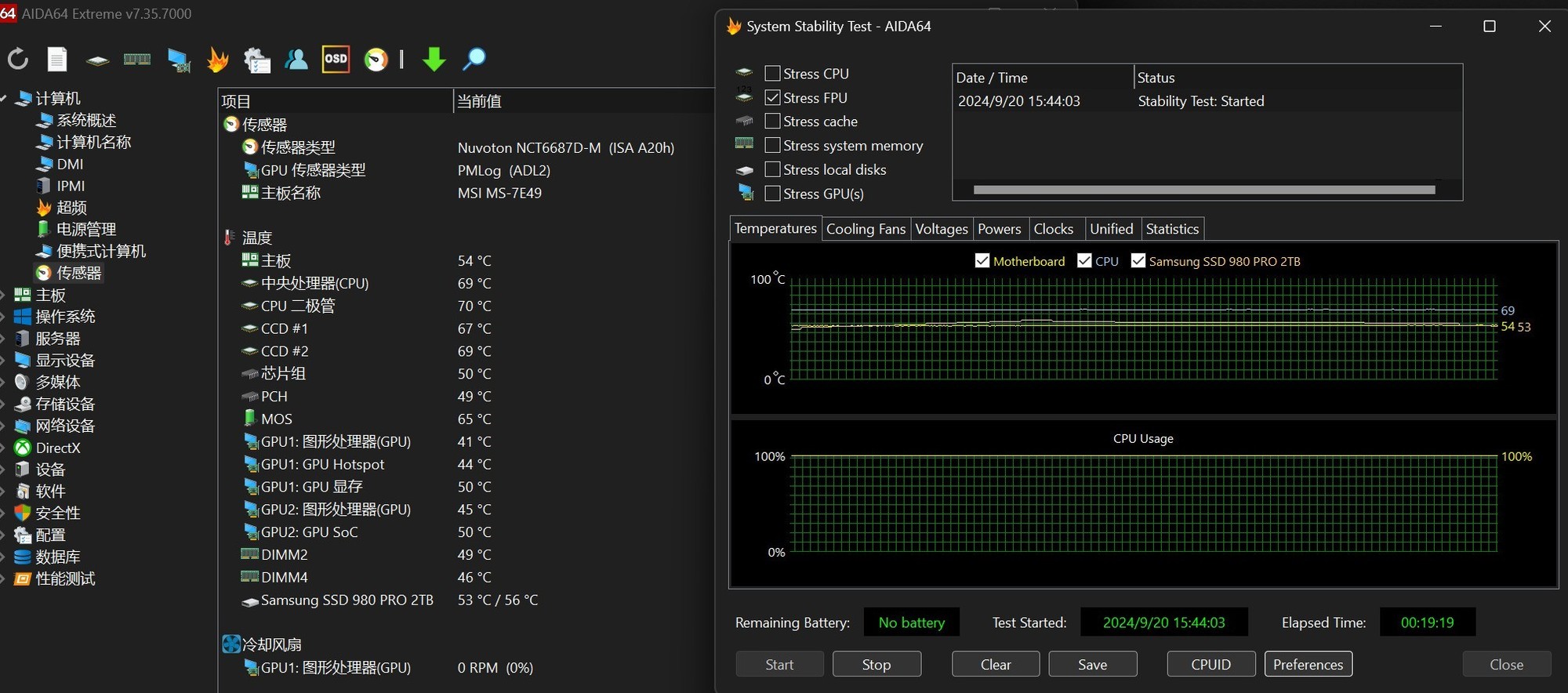Image resolution: width=1568 pixels, height=693 pixels.
Task: Switch to the Voltages tab
Action: (x=942, y=229)
